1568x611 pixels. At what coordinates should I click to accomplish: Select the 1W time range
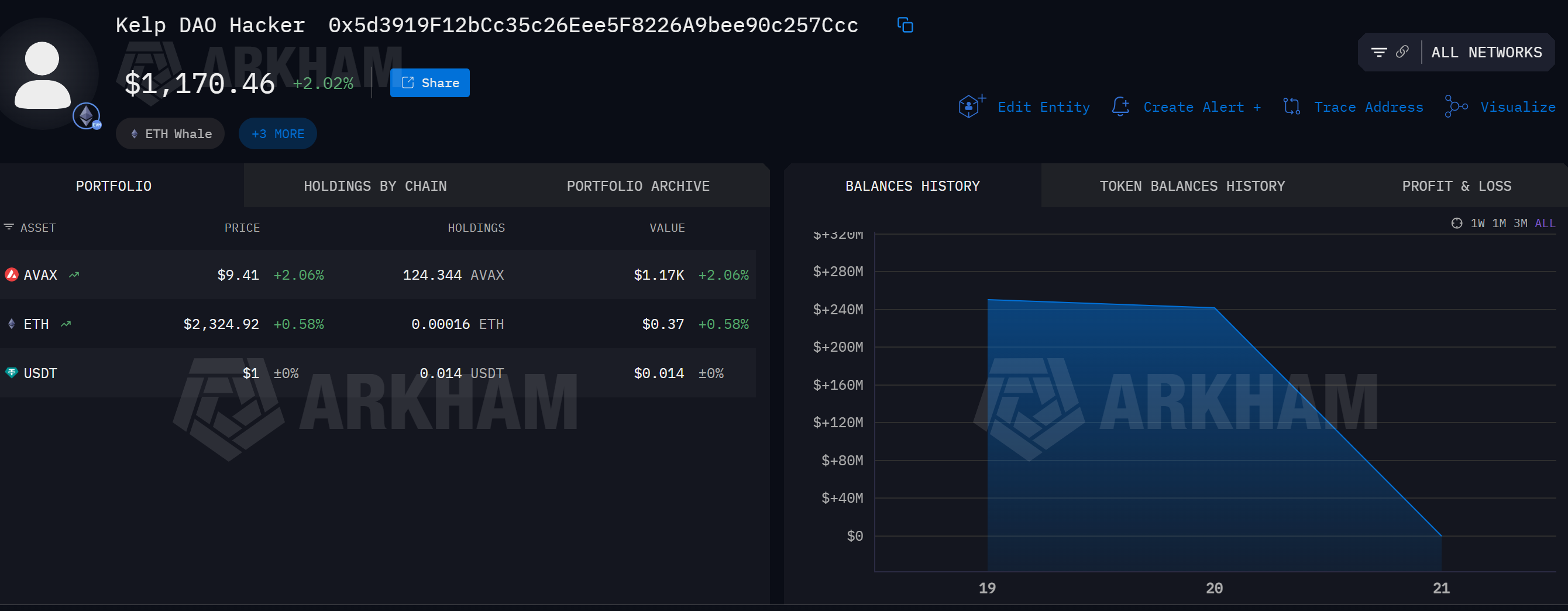pos(1478,223)
